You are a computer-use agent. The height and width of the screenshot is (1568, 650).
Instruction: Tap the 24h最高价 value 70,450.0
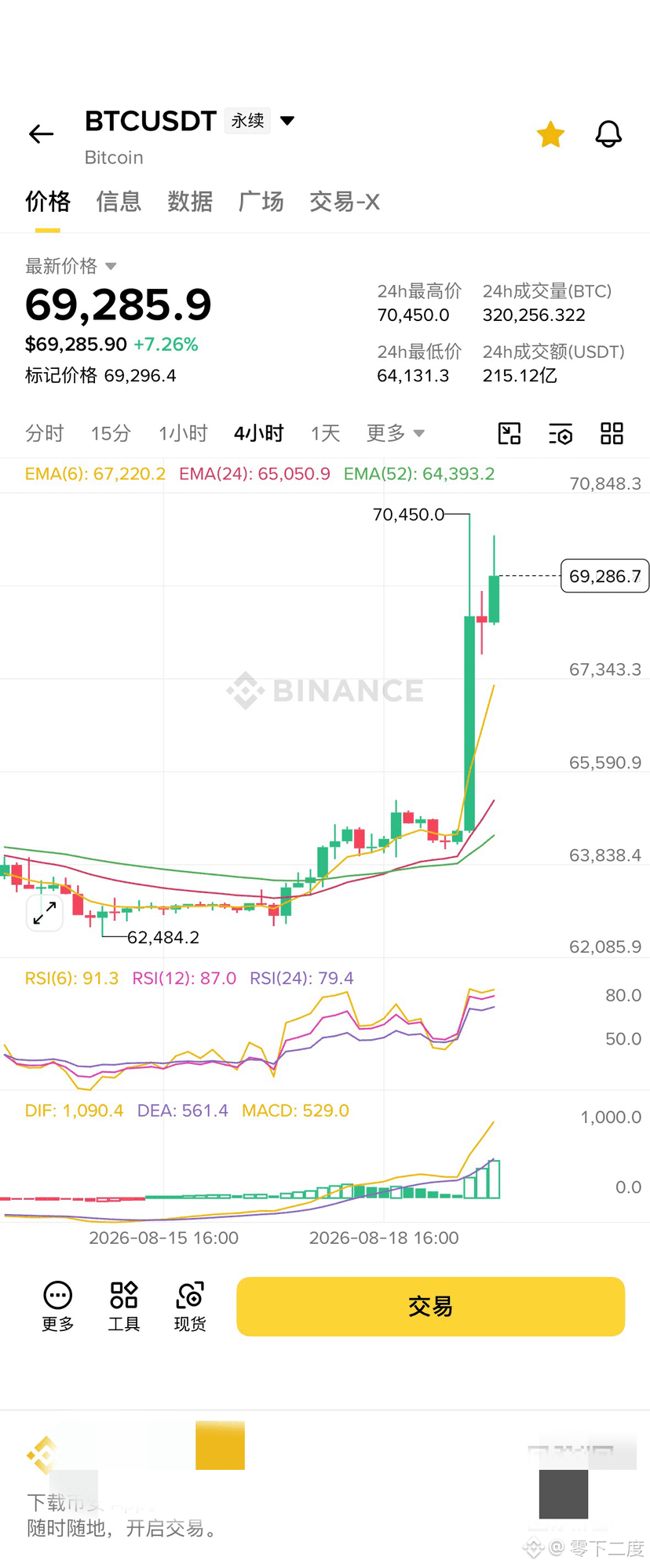(x=413, y=315)
